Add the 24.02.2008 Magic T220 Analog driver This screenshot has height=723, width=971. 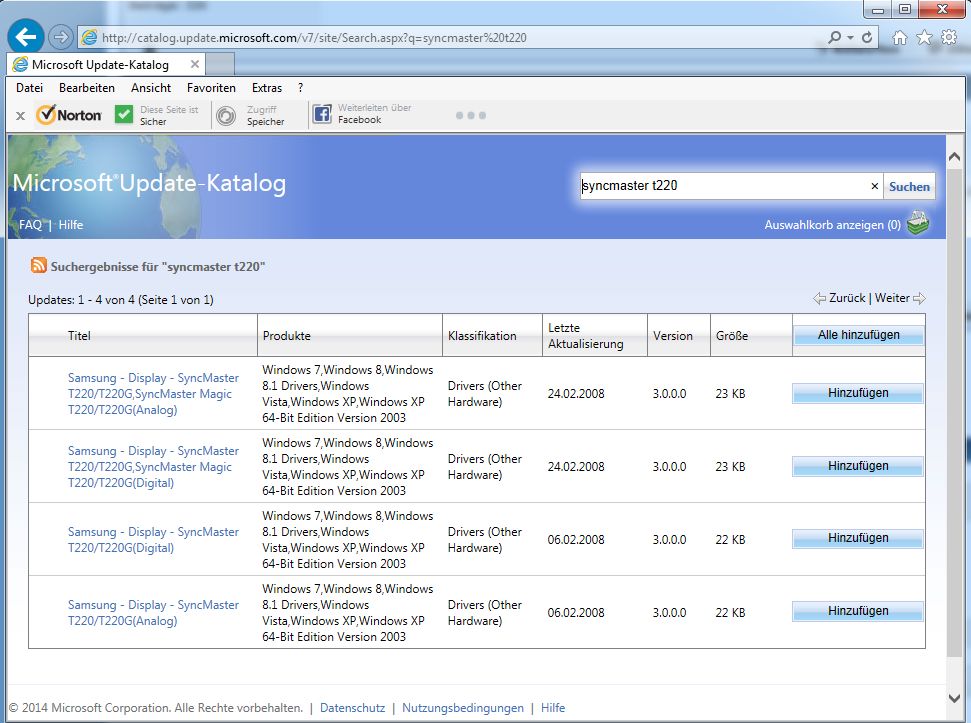click(858, 393)
